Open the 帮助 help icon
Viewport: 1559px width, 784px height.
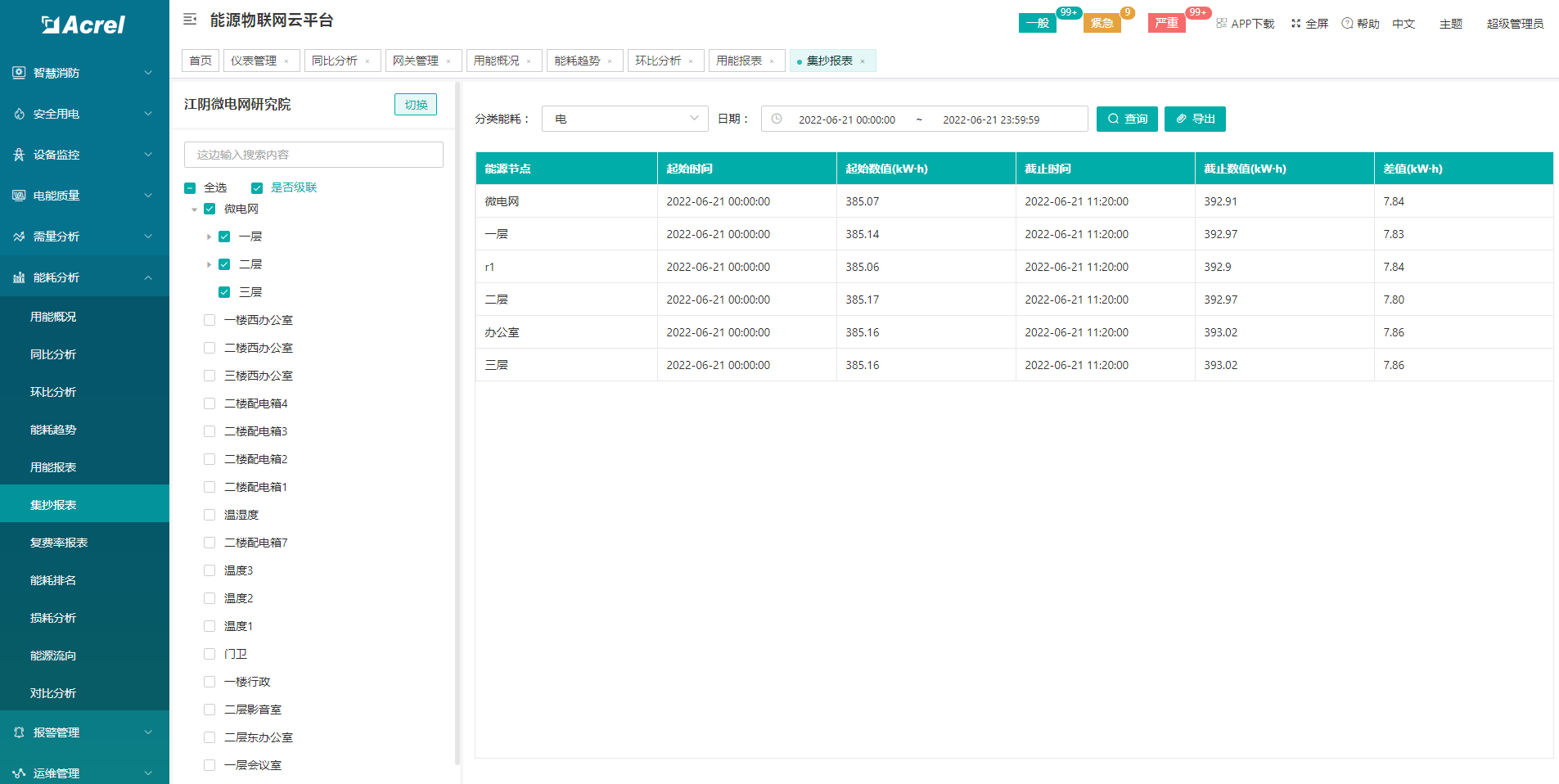point(1347,24)
